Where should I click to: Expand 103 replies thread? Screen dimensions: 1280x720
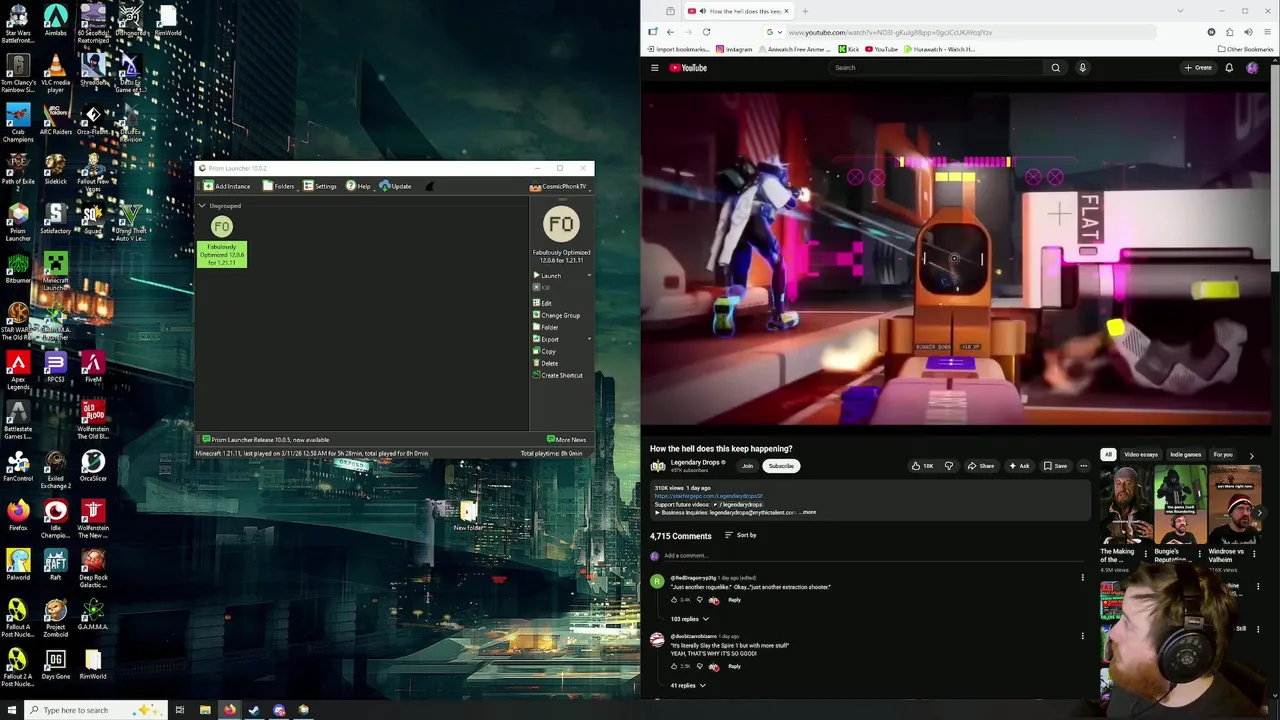689,619
